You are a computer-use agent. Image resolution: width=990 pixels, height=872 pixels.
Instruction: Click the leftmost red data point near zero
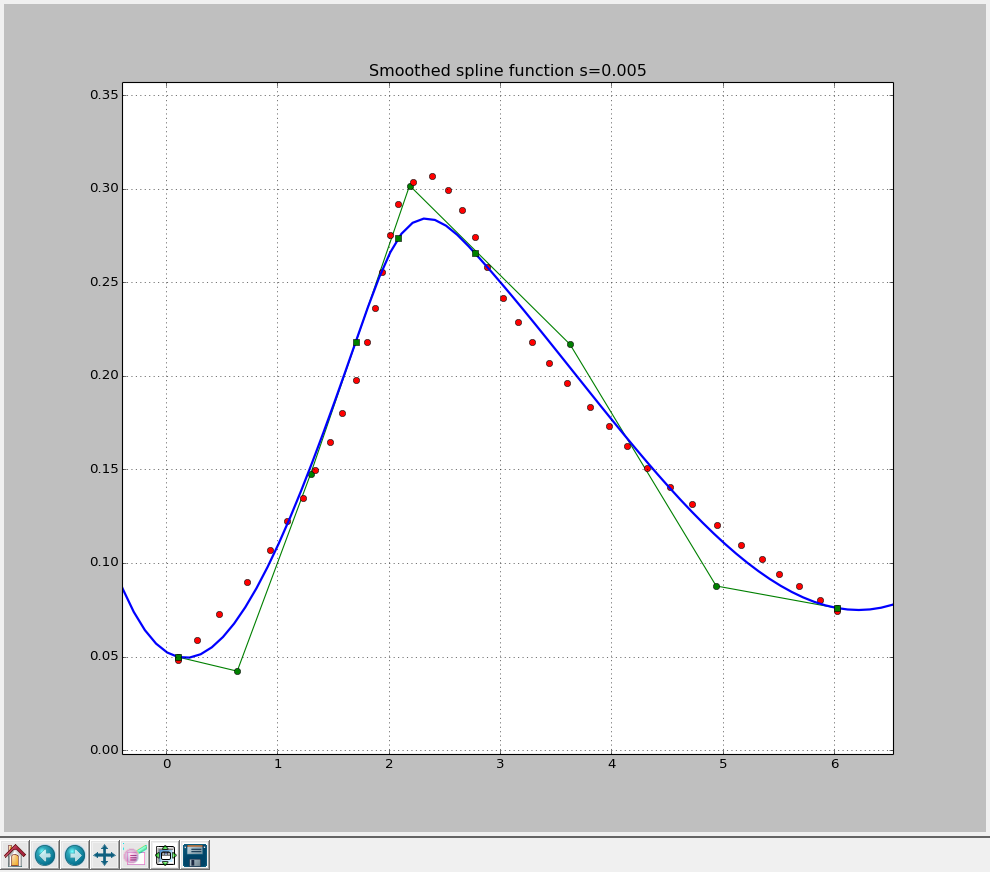tap(176, 662)
